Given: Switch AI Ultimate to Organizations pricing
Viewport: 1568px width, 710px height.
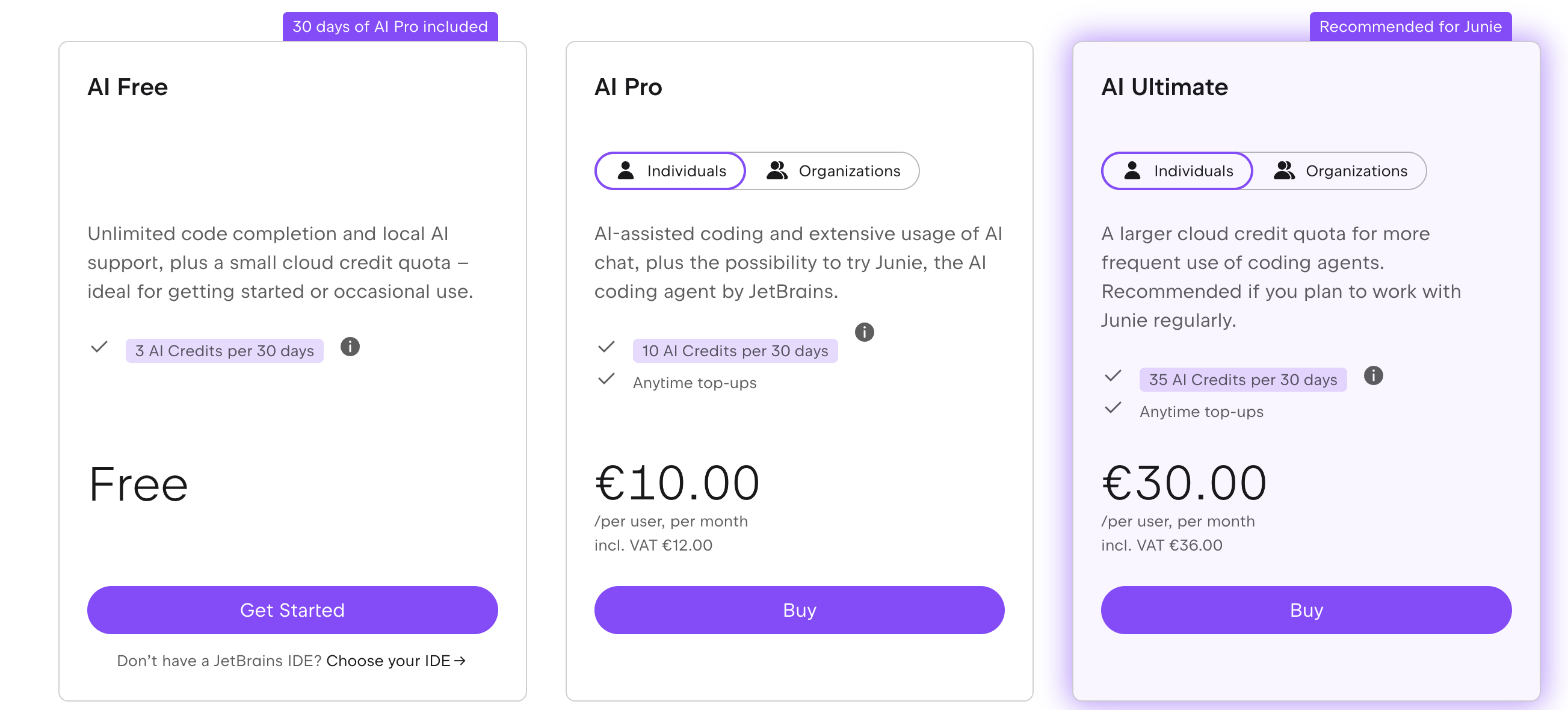Looking at the screenshot, I should pos(1341,171).
